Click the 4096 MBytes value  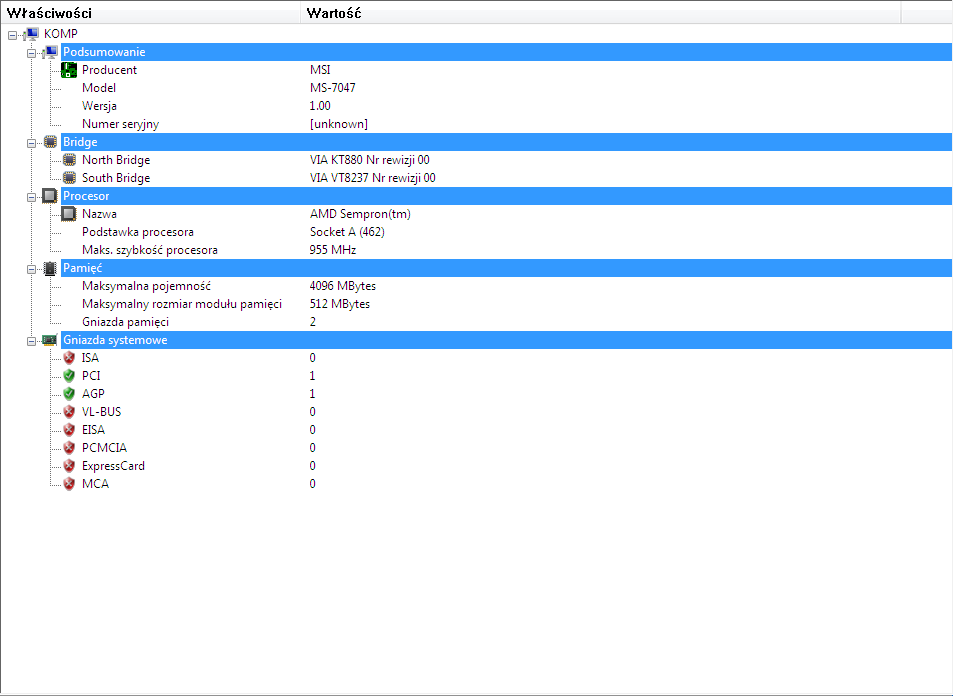tap(343, 286)
